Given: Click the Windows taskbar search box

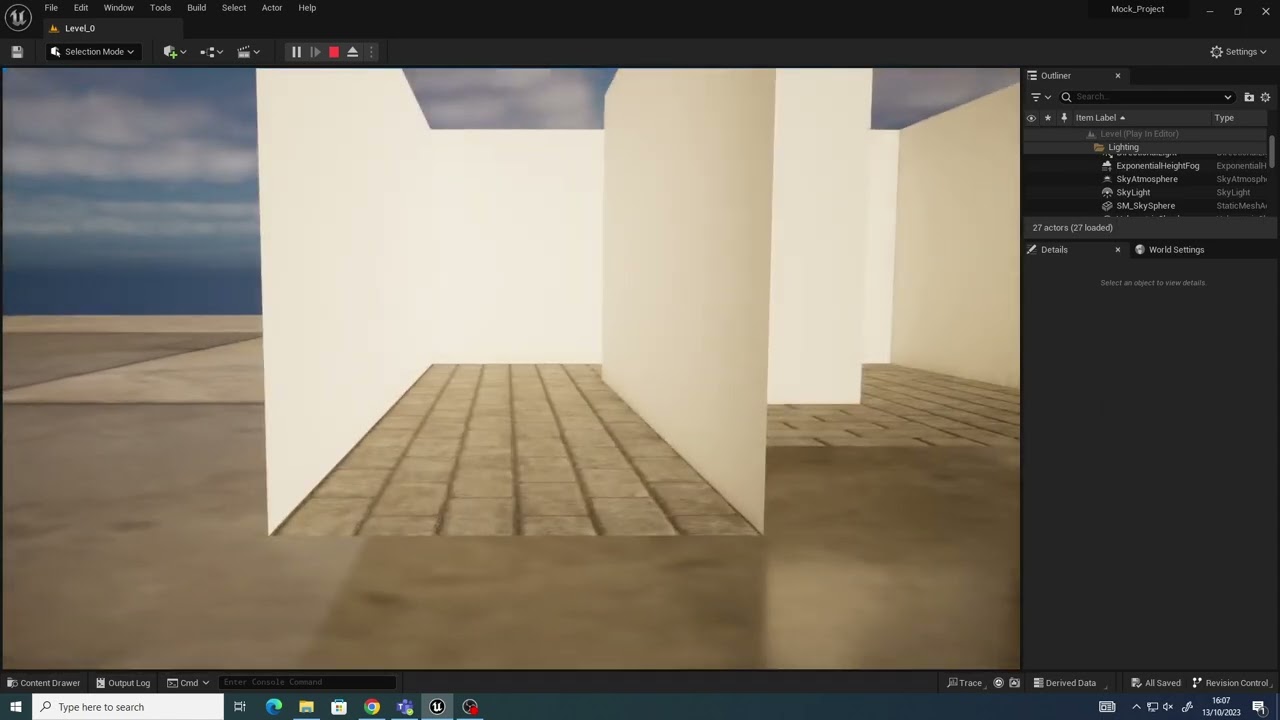Looking at the screenshot, I should pyautogui.click(x=128, y=707).
